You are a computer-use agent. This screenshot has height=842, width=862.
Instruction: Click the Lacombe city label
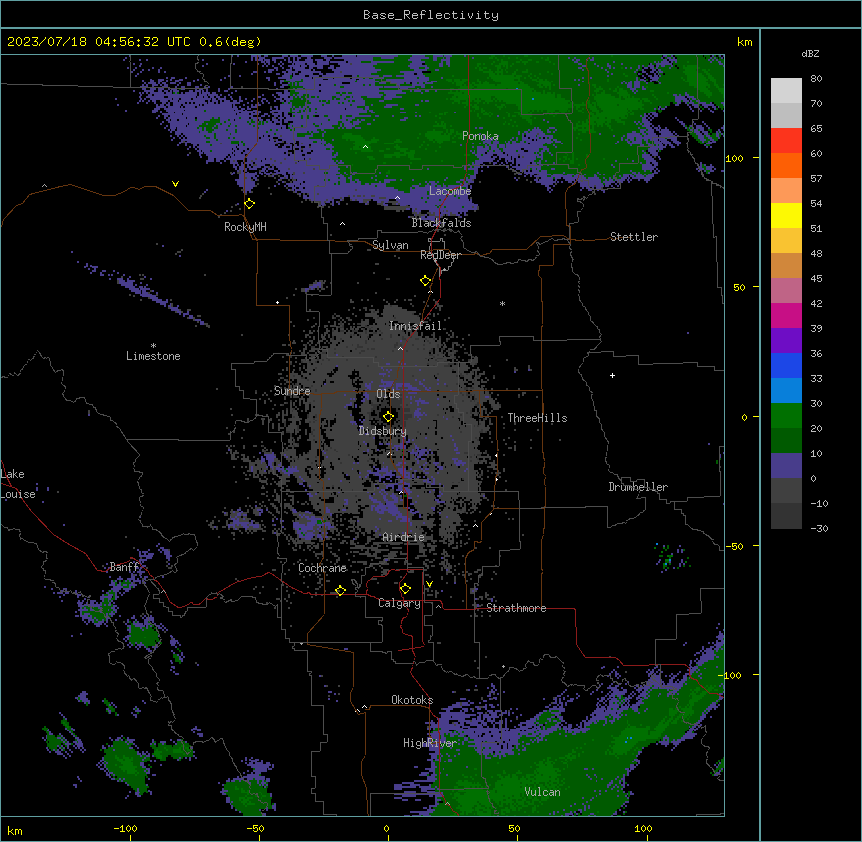coord(450,191)
